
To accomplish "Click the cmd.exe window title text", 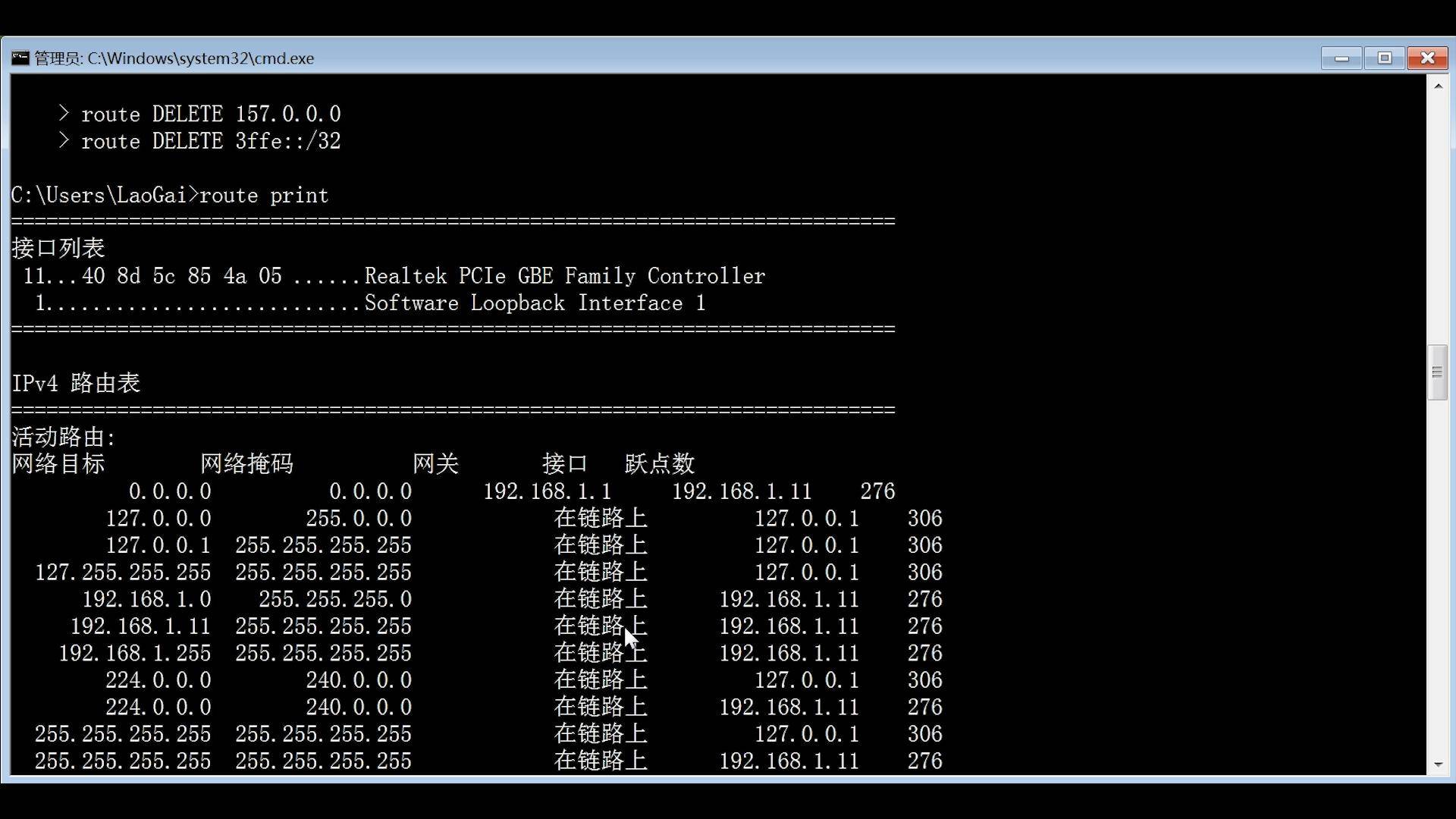I will coord(174,58).
